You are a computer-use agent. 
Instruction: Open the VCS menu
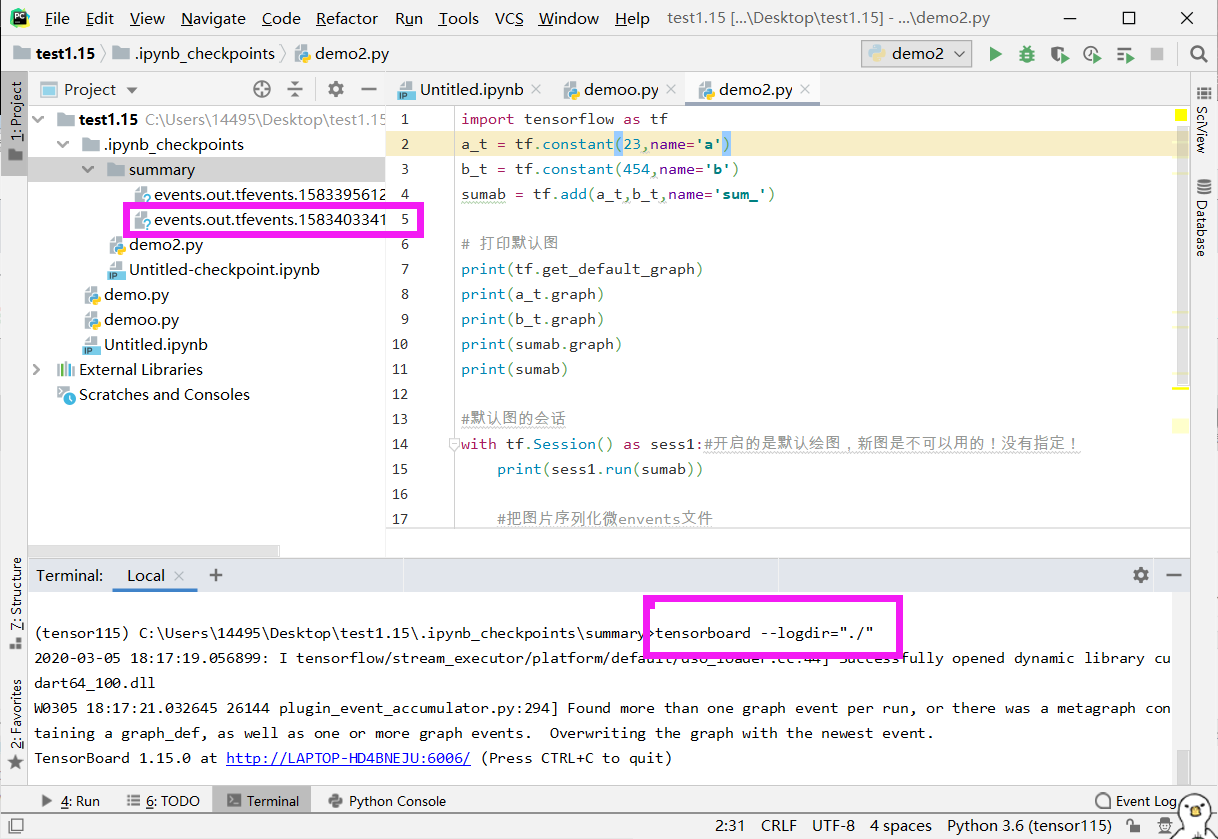click(x=509, y=19)
